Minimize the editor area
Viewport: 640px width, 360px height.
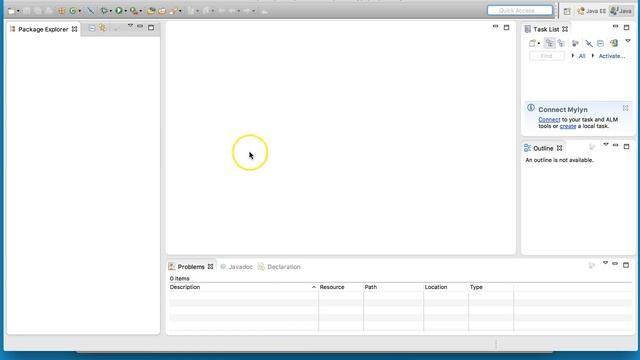pyautogui.click(x=495, y=27)
